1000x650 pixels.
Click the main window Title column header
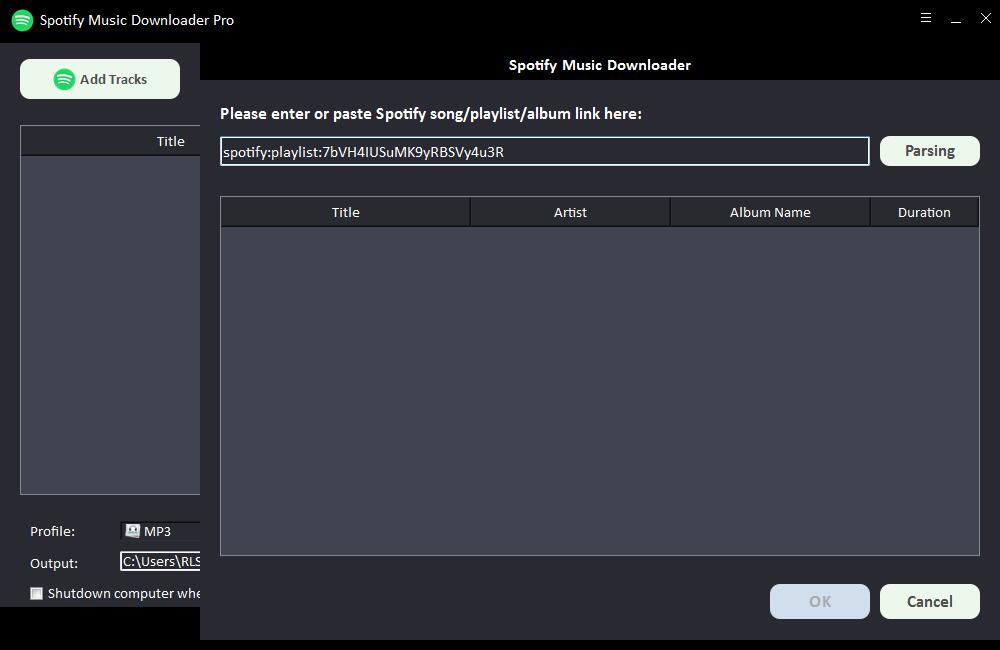pyautogui.click(x=170, y=141)
